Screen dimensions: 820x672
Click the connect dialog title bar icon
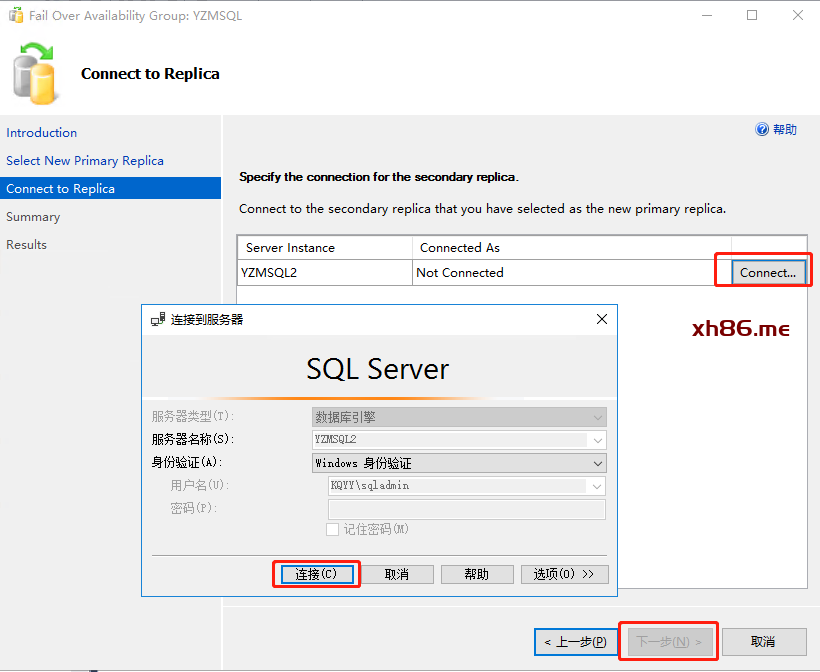click(158, 320)
